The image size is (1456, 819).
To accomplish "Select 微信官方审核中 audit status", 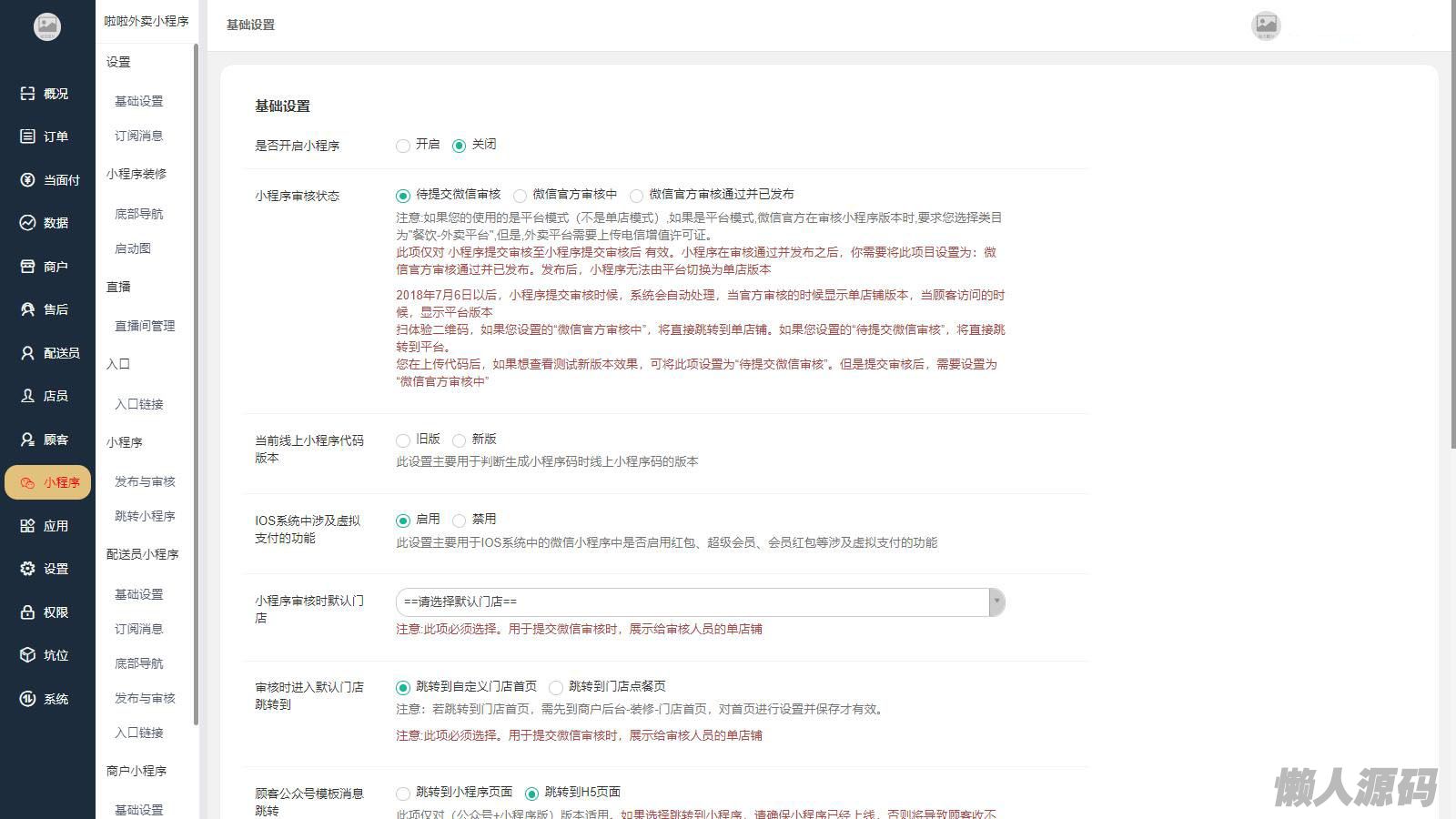I will [520, 196].
